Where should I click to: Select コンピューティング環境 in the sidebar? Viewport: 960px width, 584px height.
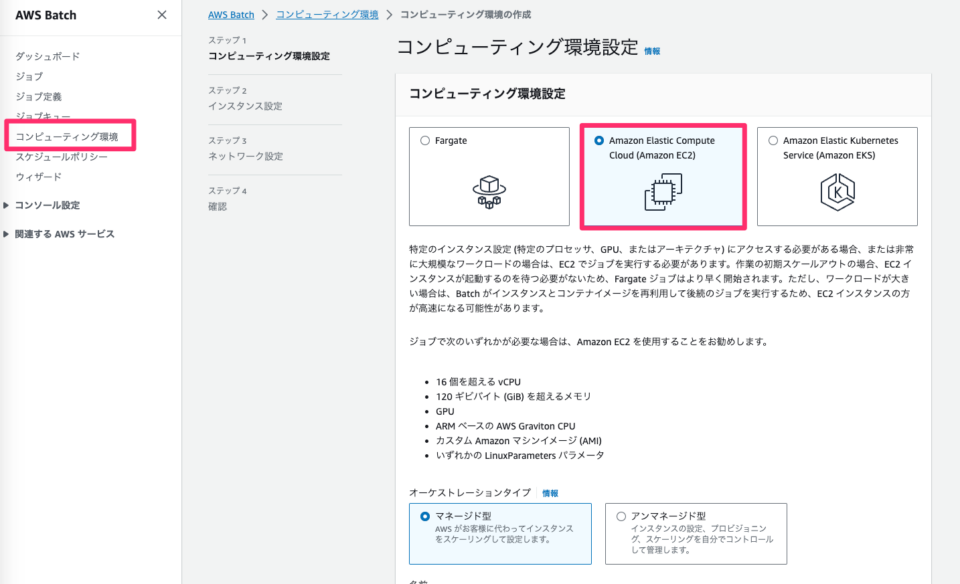[67, 137]
